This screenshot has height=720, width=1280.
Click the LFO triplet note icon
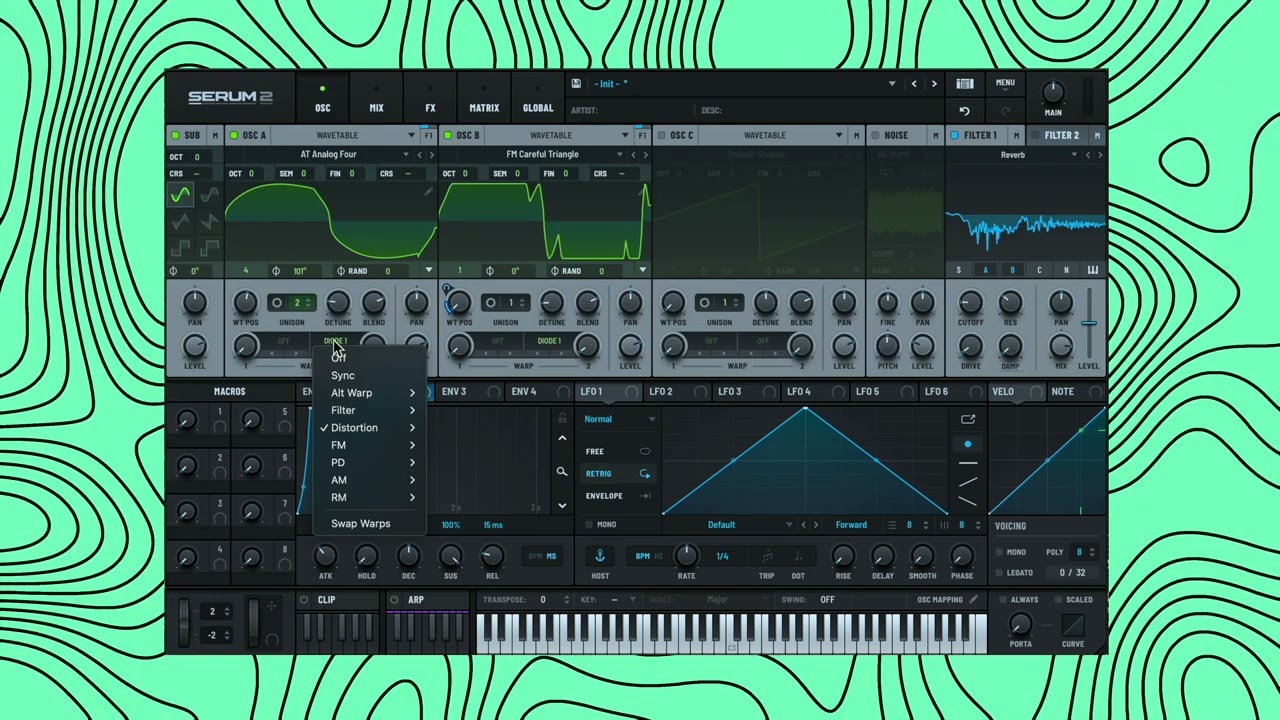coord(766,556)
